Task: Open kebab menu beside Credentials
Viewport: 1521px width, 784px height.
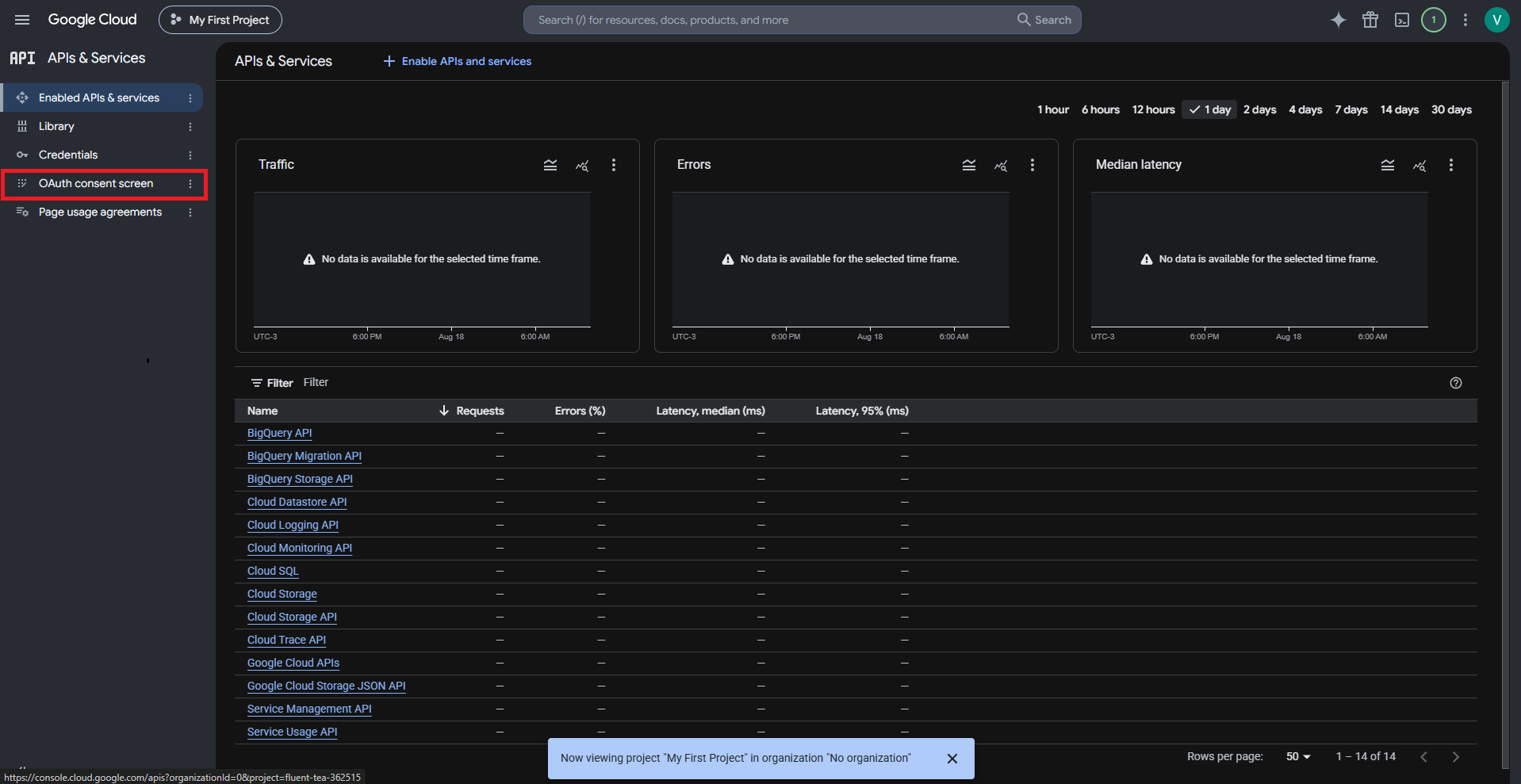Action: (190, 155)
